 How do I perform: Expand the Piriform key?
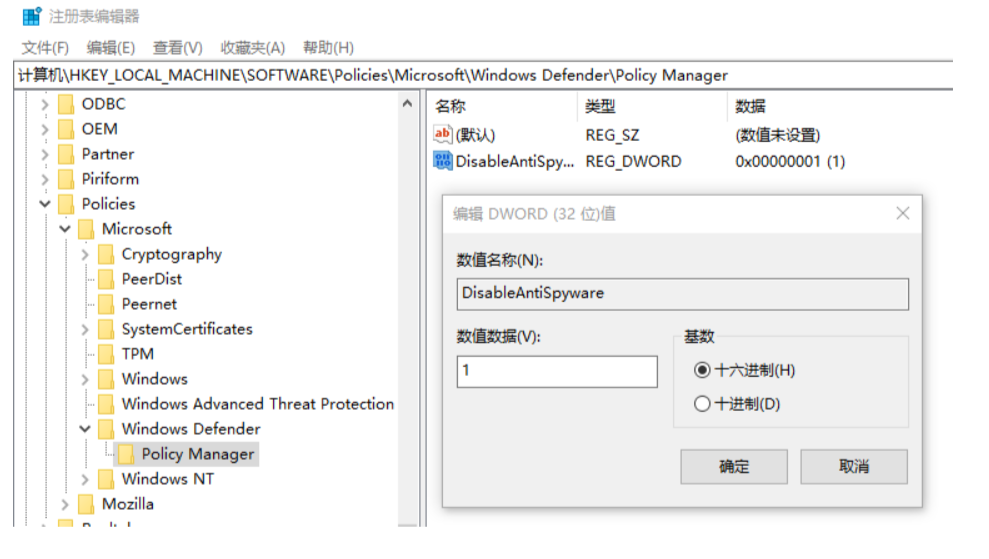[45, 179]
